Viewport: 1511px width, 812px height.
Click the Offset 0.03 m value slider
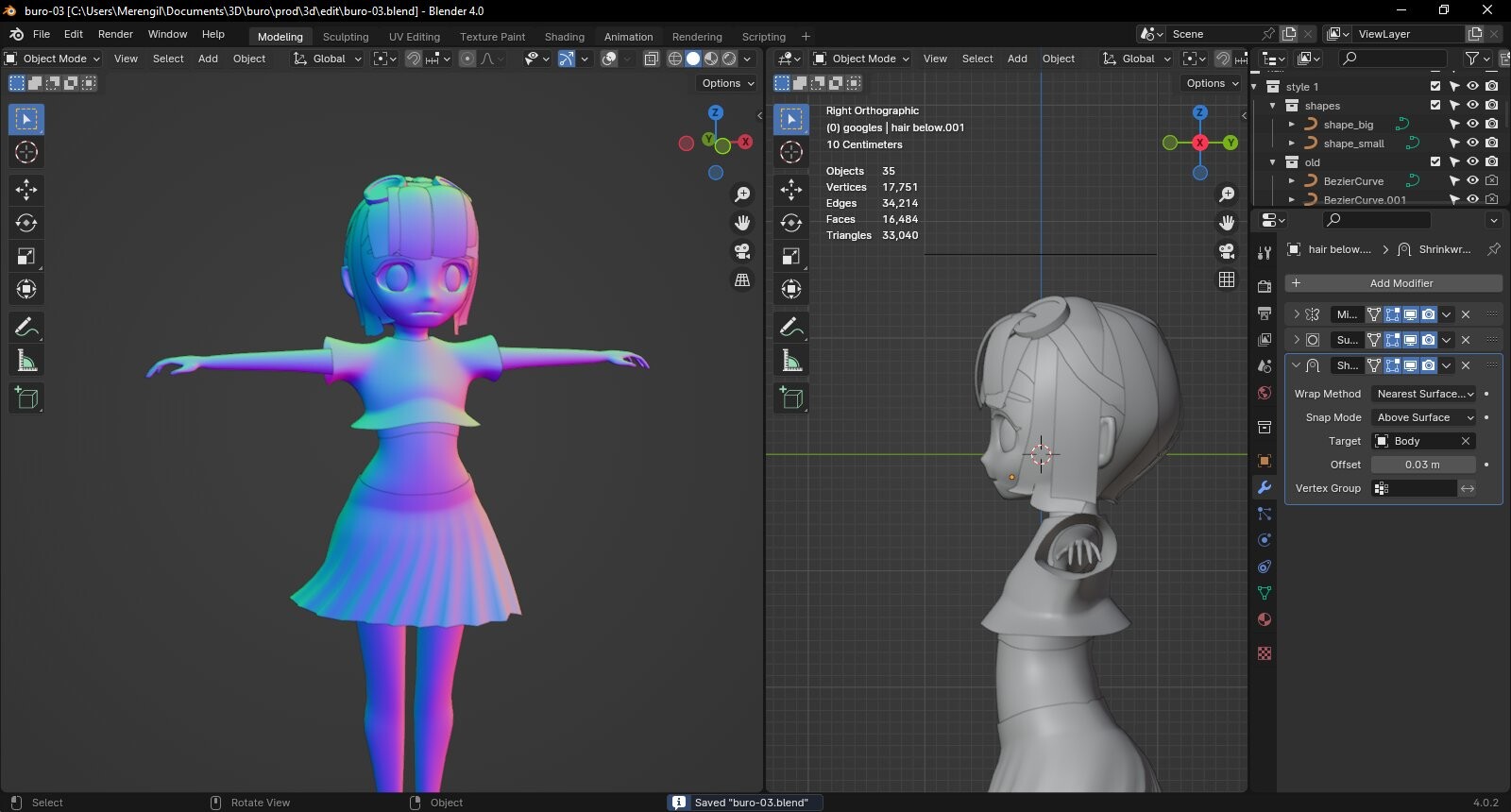coord(1423,465)
